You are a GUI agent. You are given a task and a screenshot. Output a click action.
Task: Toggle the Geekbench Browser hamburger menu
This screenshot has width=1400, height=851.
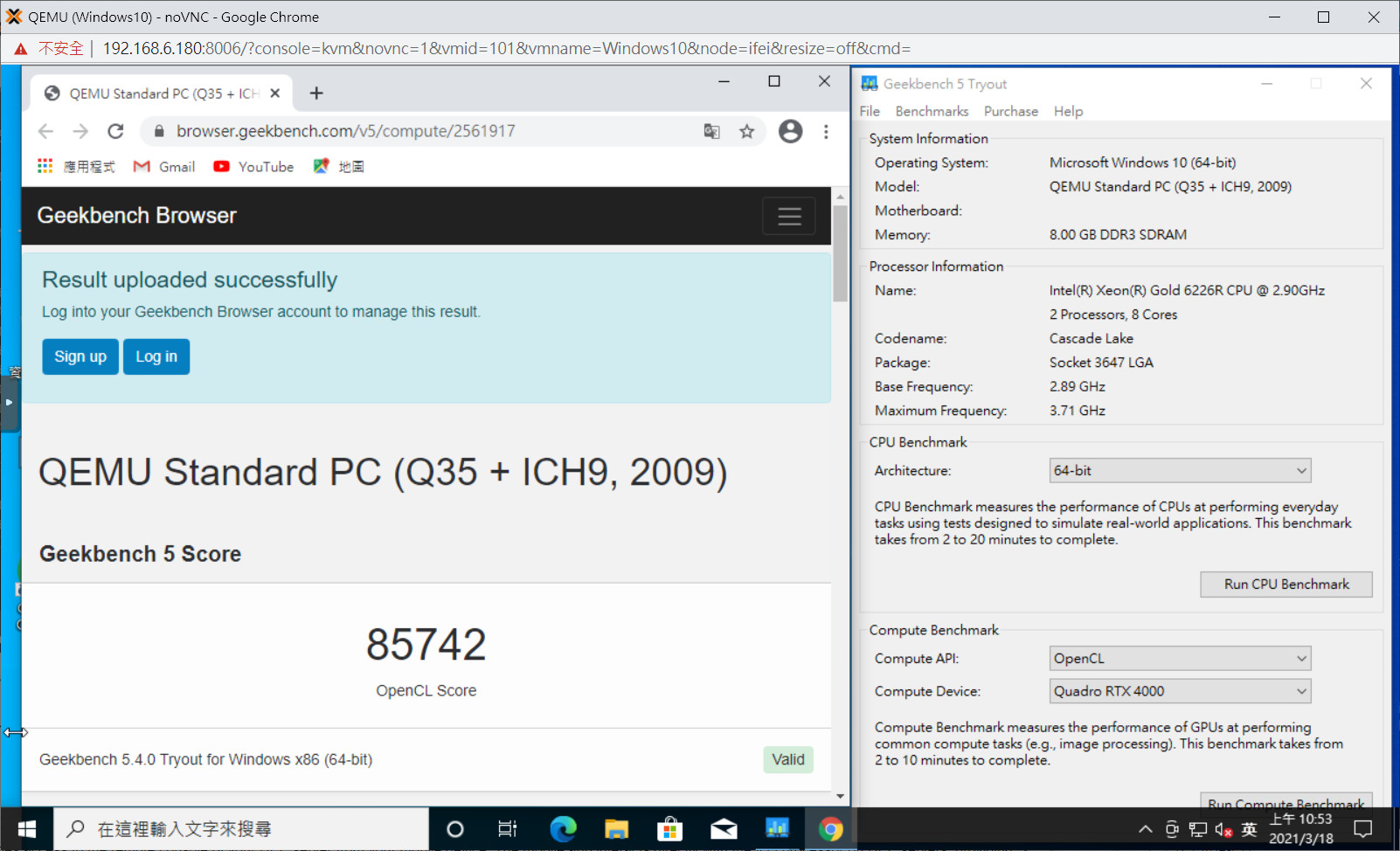pyautogui.click(x=788, y=216)
